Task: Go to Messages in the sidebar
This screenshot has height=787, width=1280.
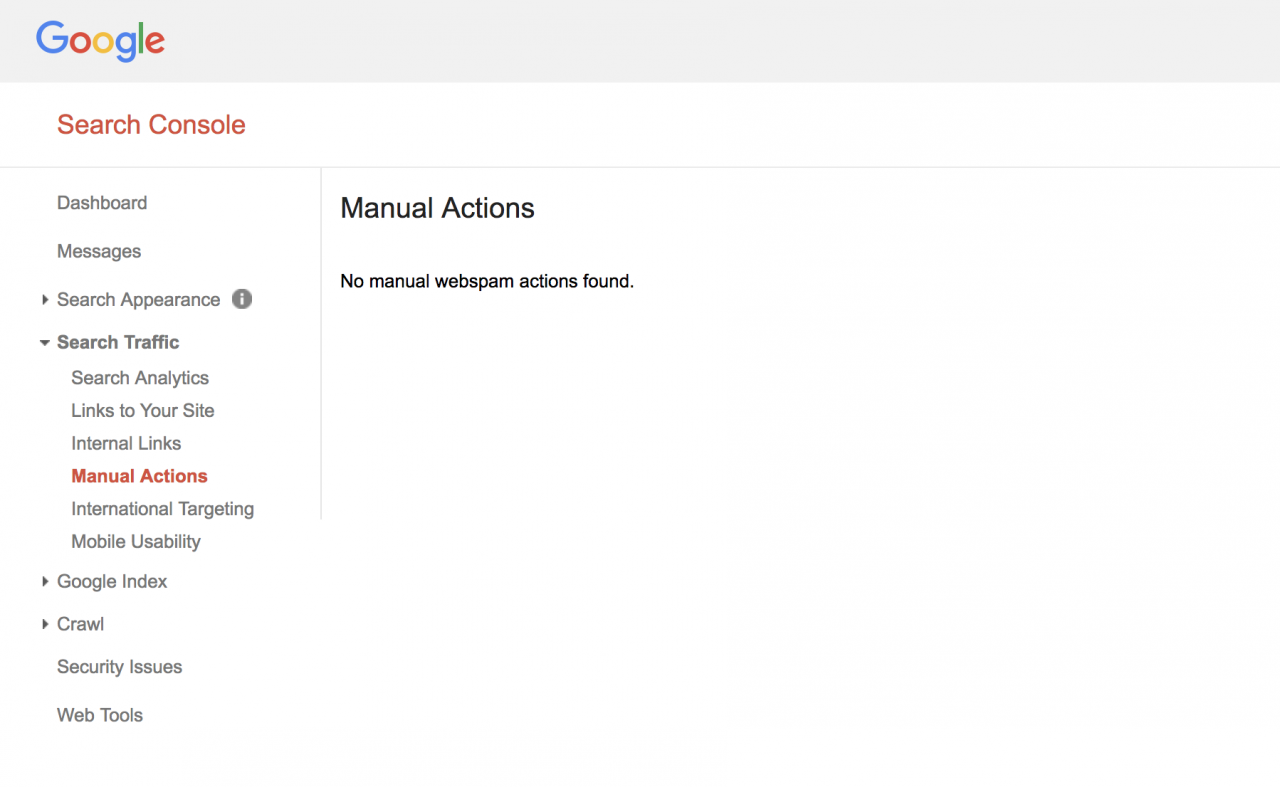Action: click(99, 251)
